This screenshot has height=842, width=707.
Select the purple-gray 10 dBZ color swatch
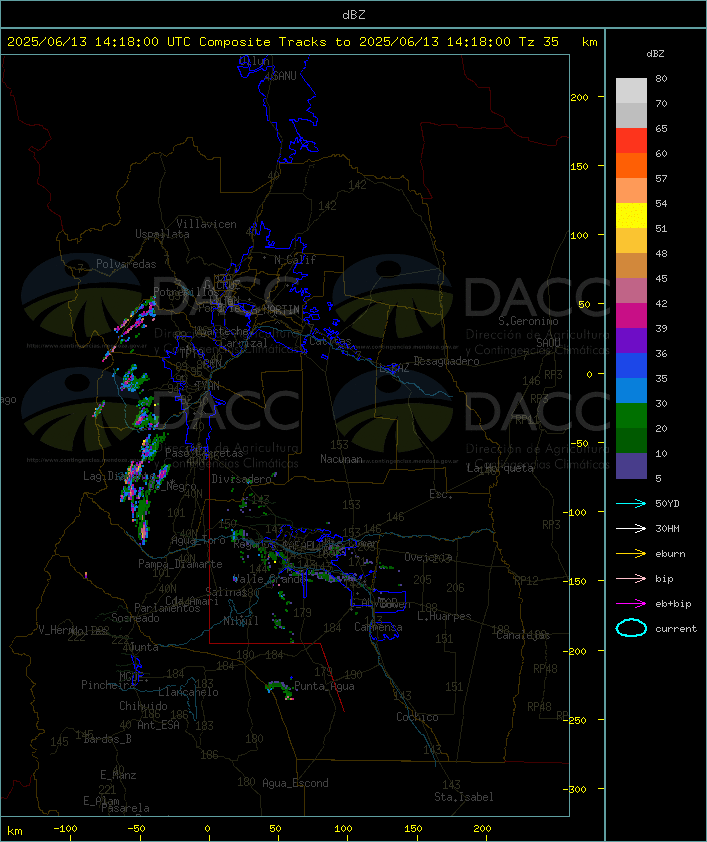tap(631, 466)
